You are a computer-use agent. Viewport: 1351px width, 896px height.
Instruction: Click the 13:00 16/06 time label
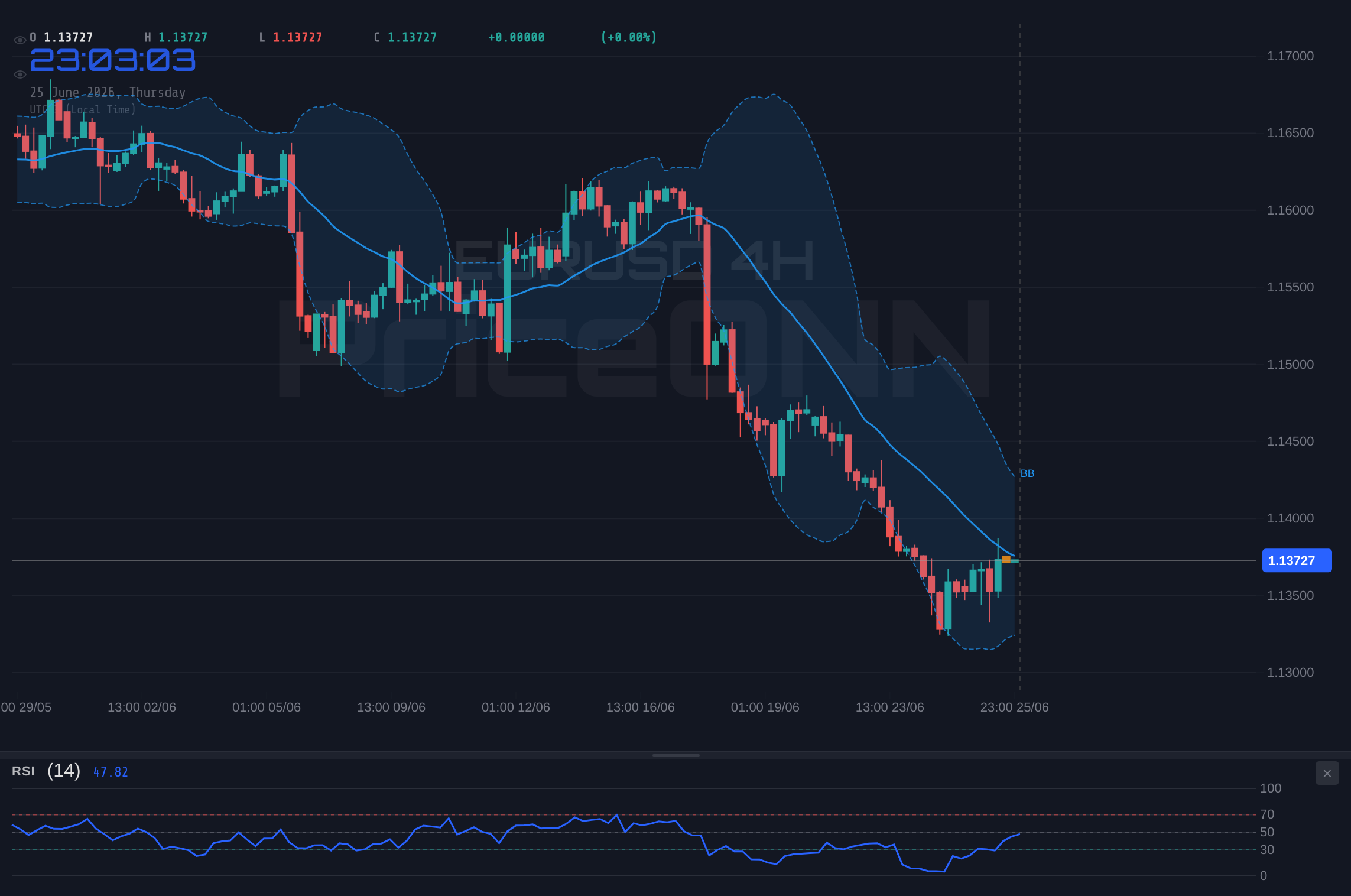641,707
